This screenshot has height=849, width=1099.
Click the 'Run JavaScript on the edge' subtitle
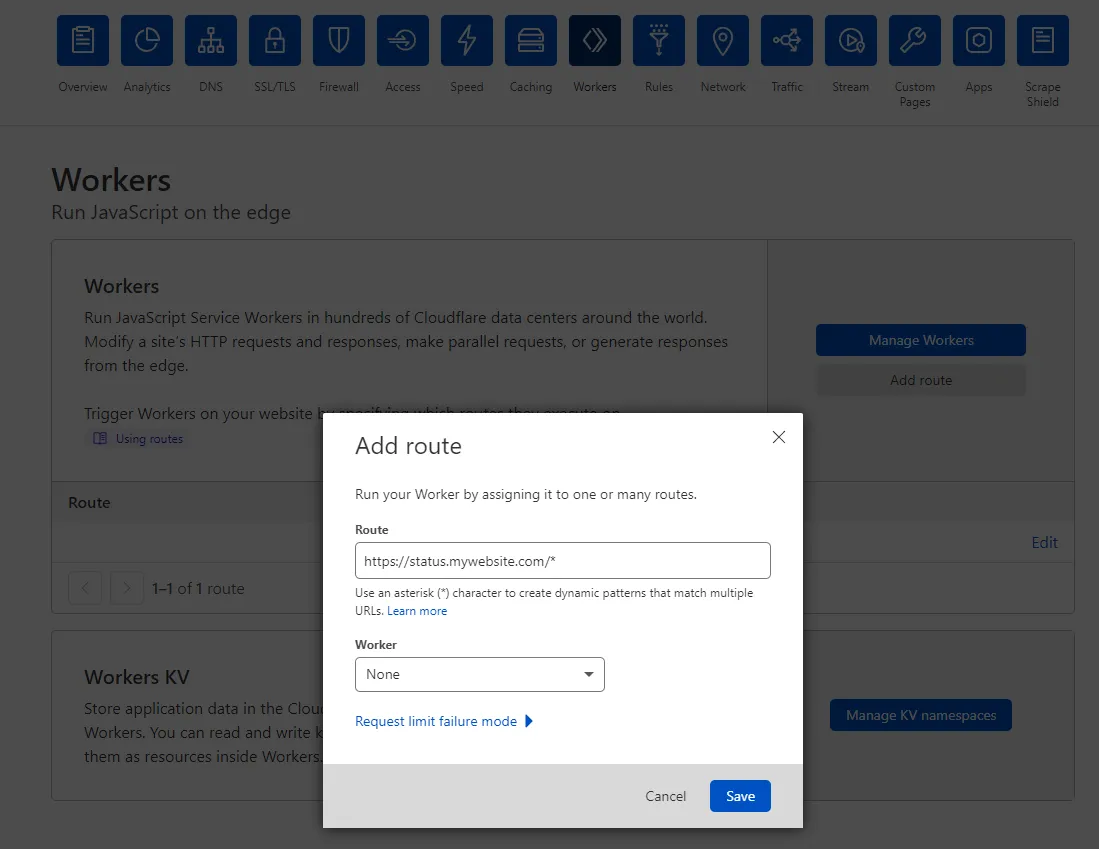pyautogui.click(x=171, y=212)
